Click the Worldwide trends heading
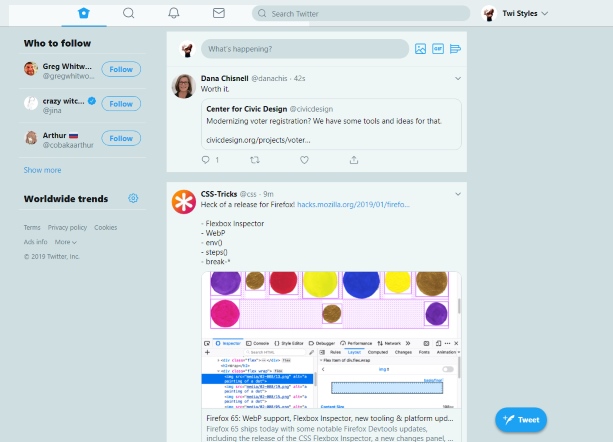The image size is (613, 442). 66,199
